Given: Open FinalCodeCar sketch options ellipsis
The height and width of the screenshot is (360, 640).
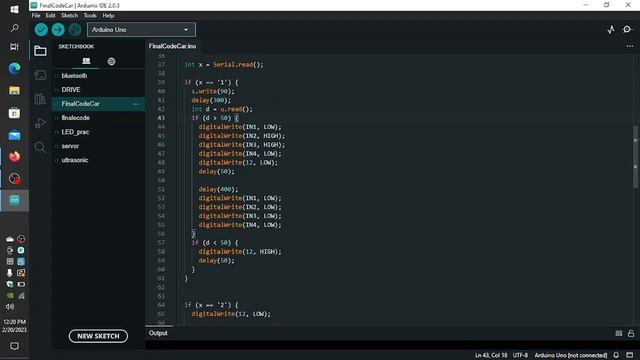Looking at the screenshot, I should click(x=136, y=104).
